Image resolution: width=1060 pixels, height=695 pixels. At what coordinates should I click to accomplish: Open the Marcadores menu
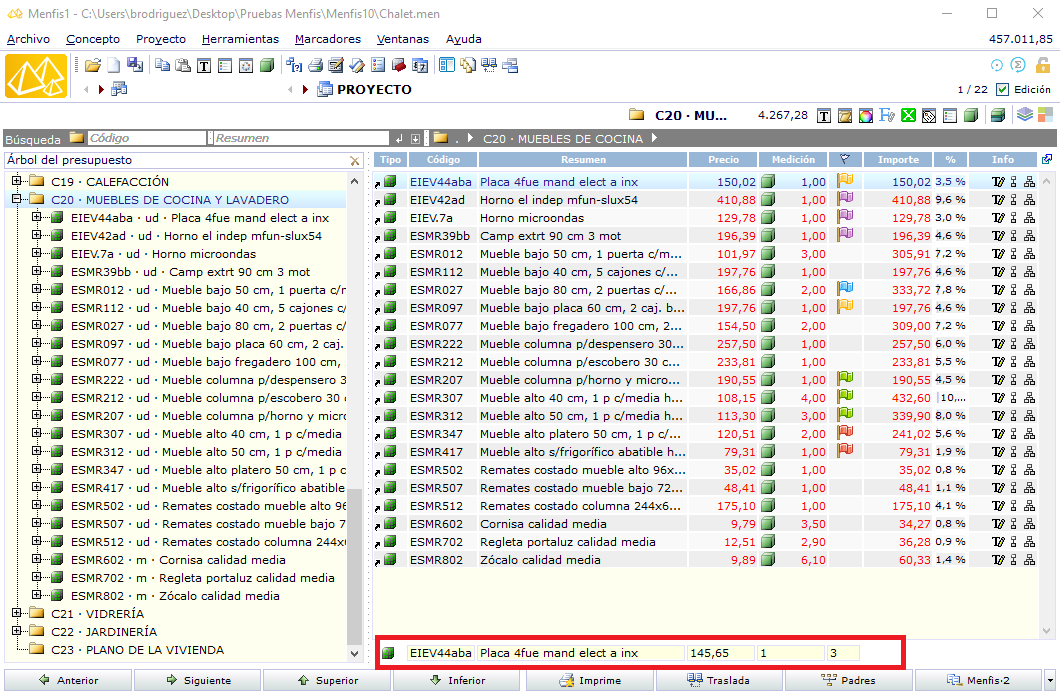[x=328, y=39]
